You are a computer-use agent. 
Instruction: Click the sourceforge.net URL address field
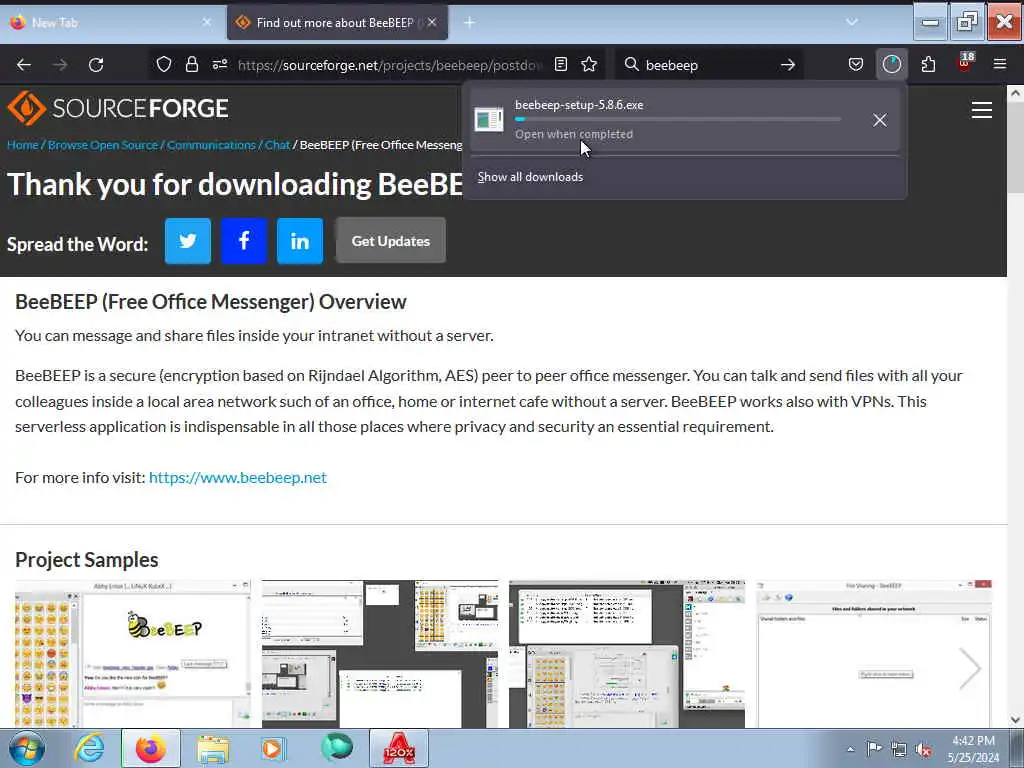point(390,65)
